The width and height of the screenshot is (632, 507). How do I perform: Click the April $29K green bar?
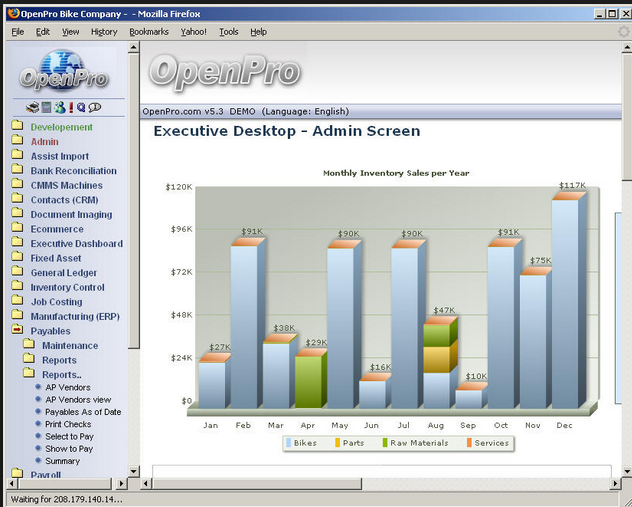pos(311,379)
